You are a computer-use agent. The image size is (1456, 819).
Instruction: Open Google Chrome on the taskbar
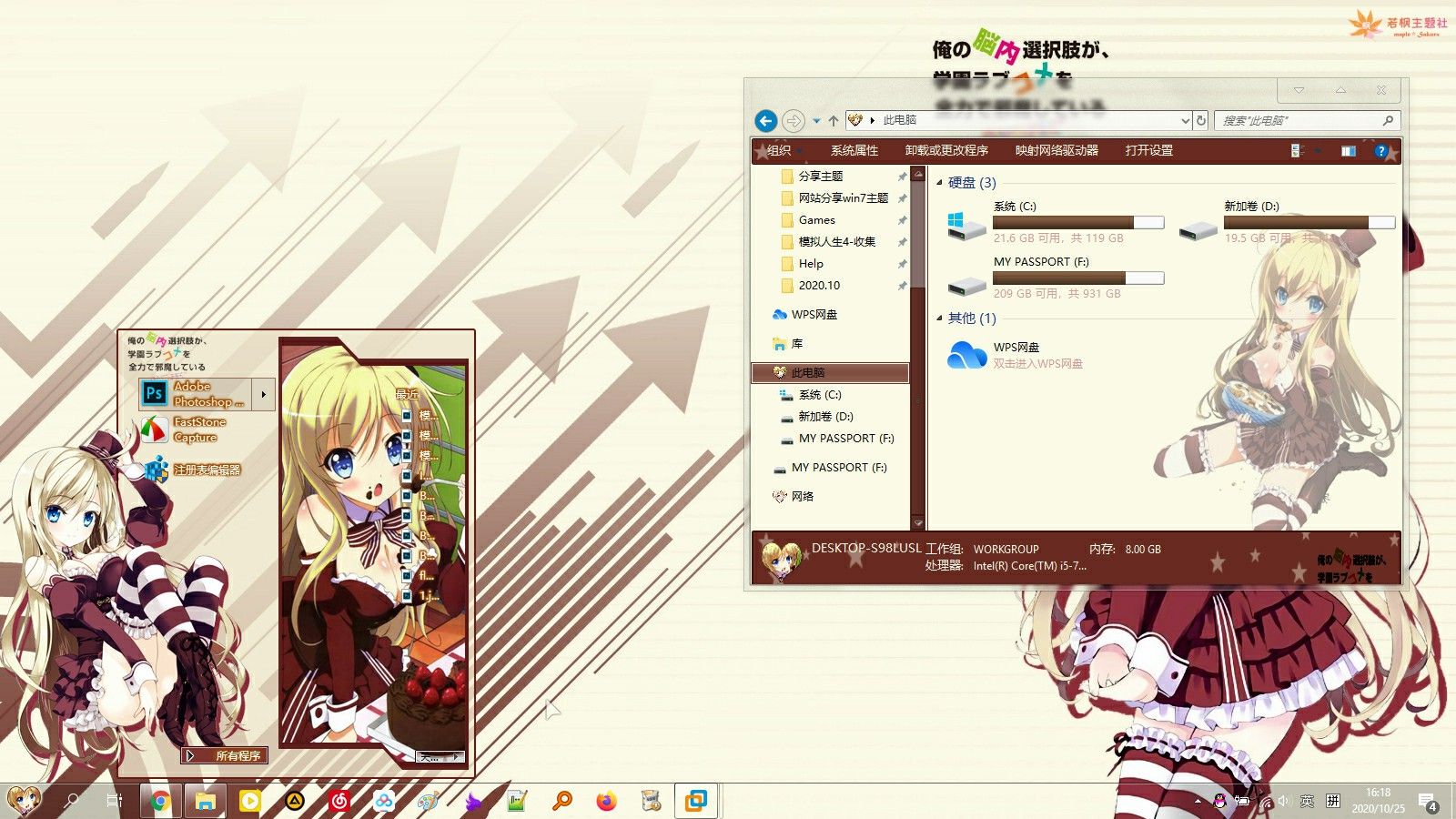tap(161, 801)
